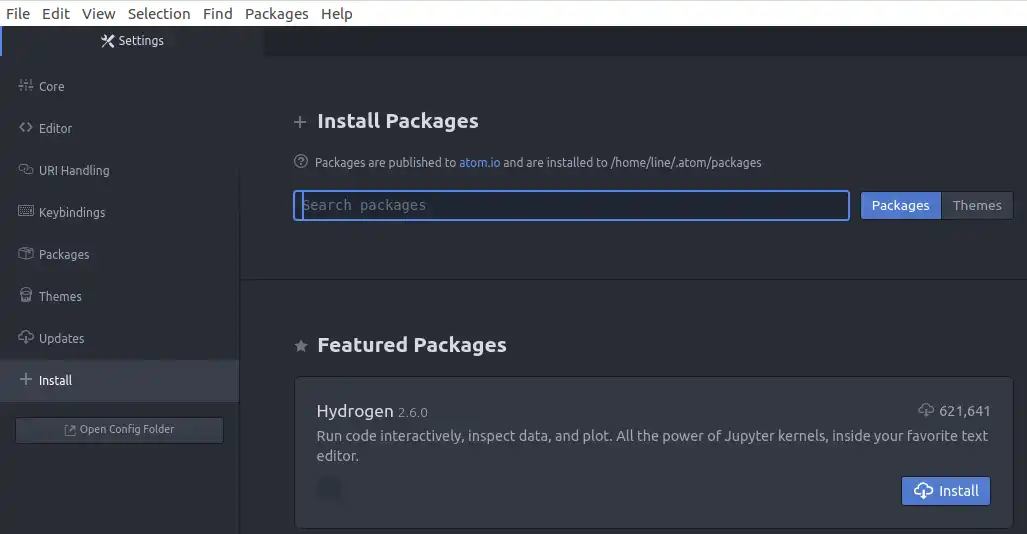
Task: Toggle search to Packages
Action: coord(900,206)
